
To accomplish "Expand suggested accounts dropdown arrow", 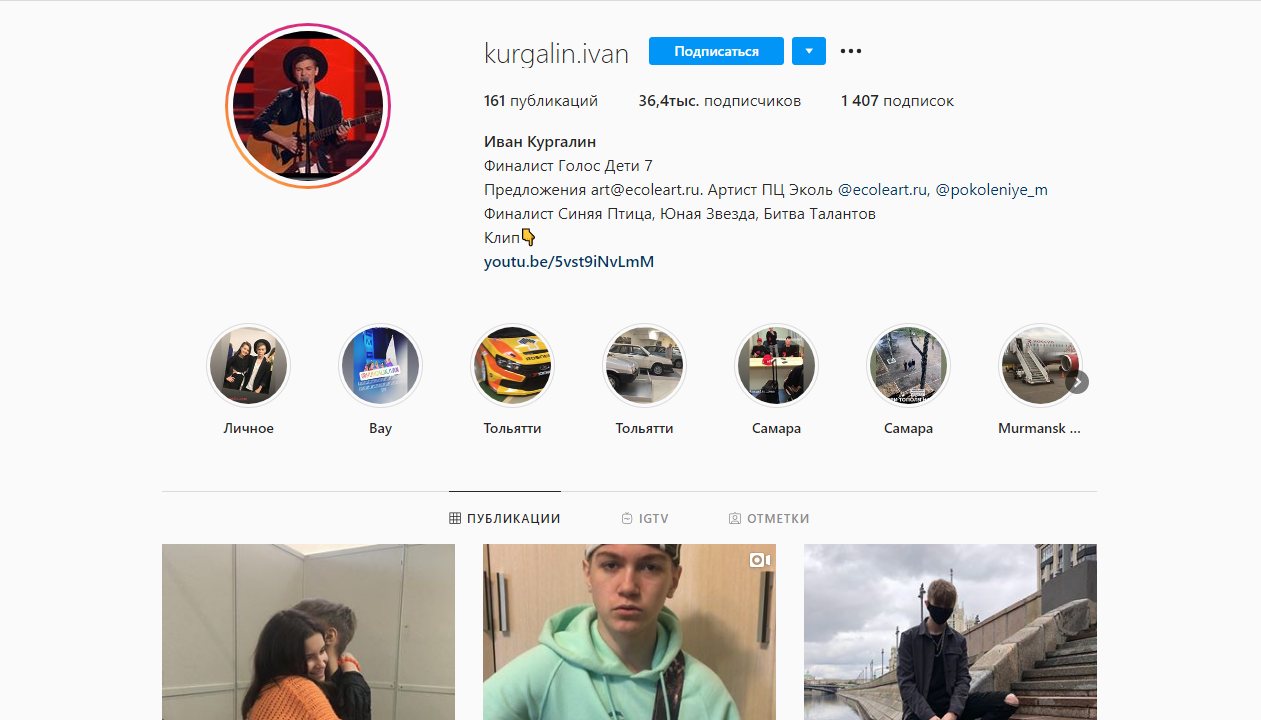I will click(x=809, y=51).
